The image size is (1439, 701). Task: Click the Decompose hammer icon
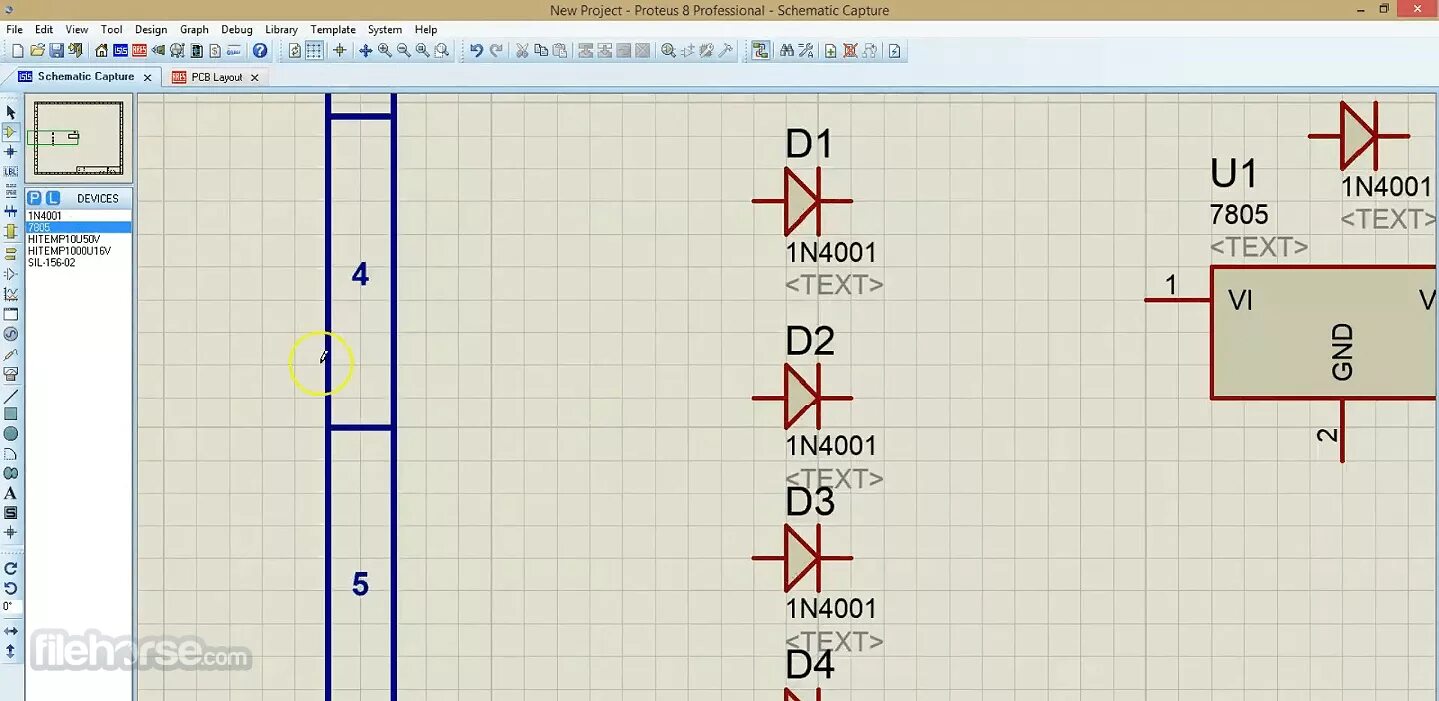(726, 51)
